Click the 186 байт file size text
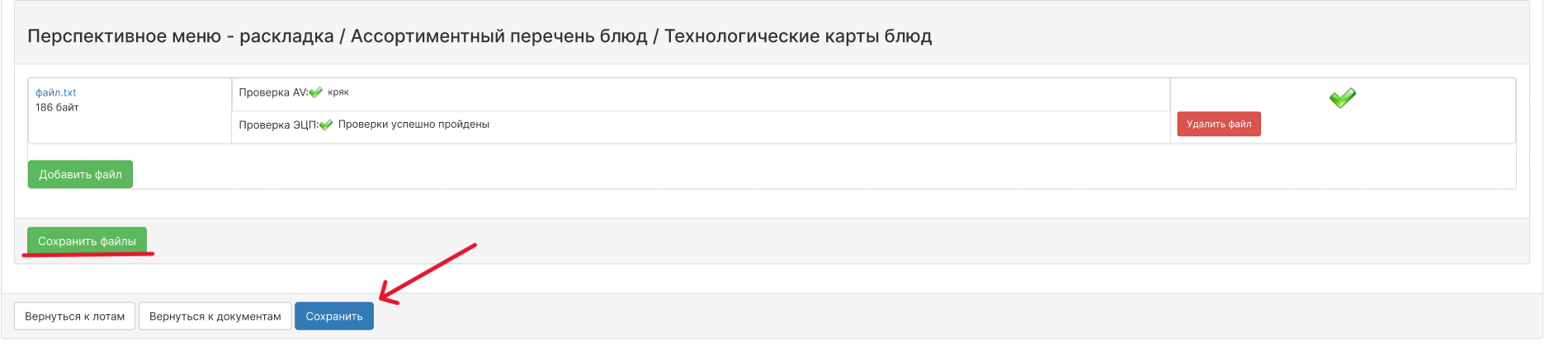The width and height of the screenshot is (1568, 347). coord(57,107)
